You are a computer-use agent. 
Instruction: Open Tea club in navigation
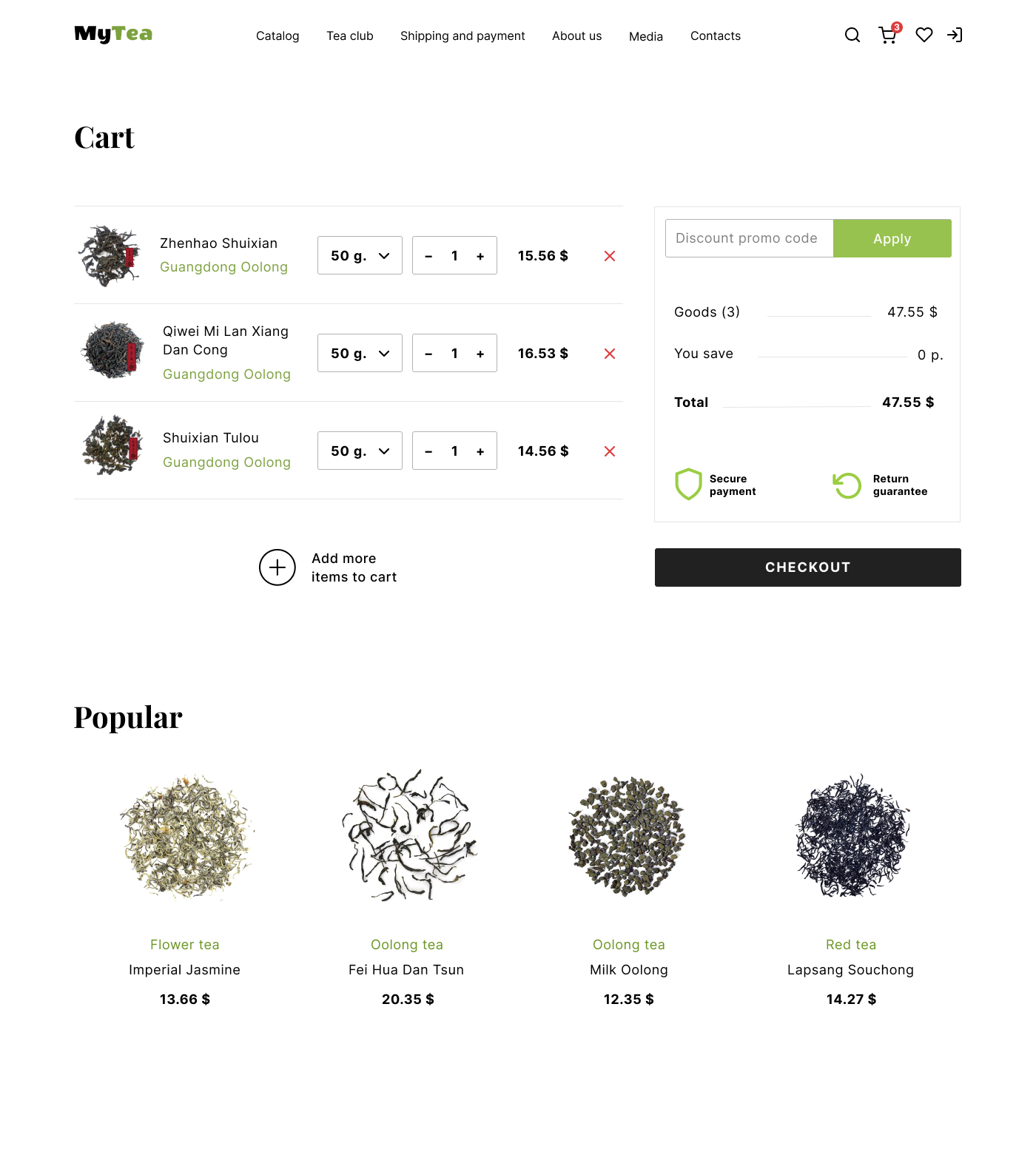click(350, 36)
